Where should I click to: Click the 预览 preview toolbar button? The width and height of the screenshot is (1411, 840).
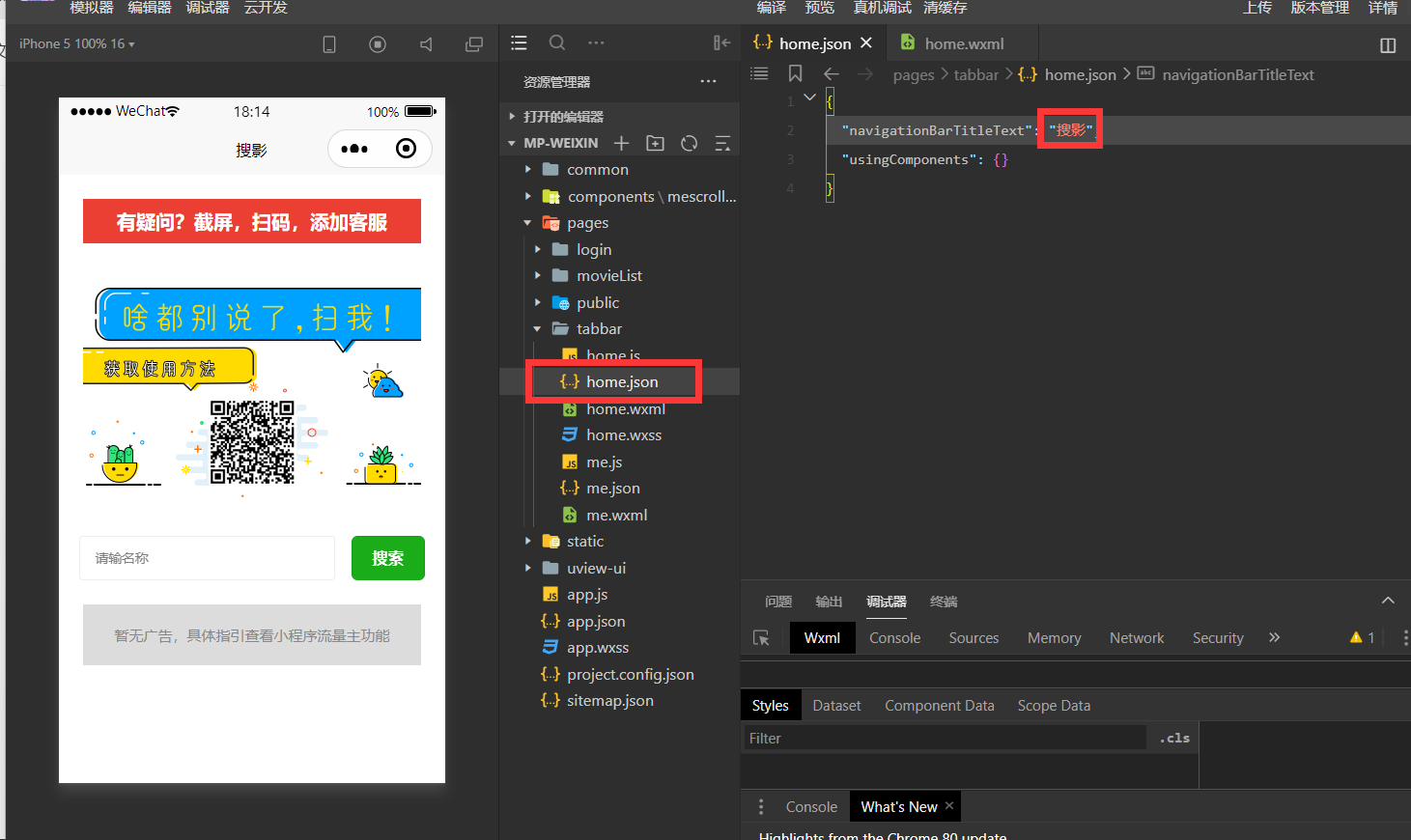[x=820, y=8]
